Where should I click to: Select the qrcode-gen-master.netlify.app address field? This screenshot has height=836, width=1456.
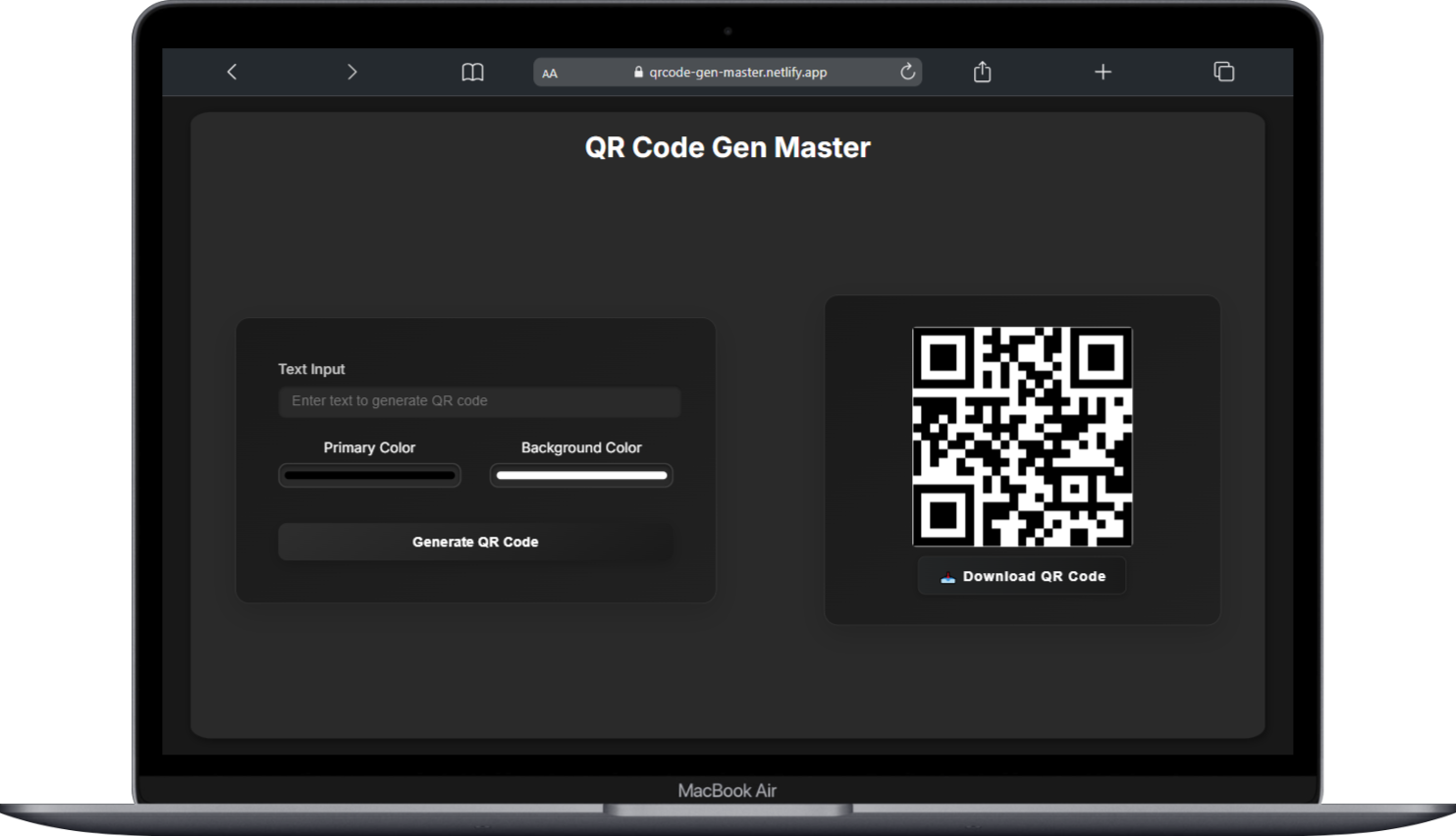tap(728, 72)
